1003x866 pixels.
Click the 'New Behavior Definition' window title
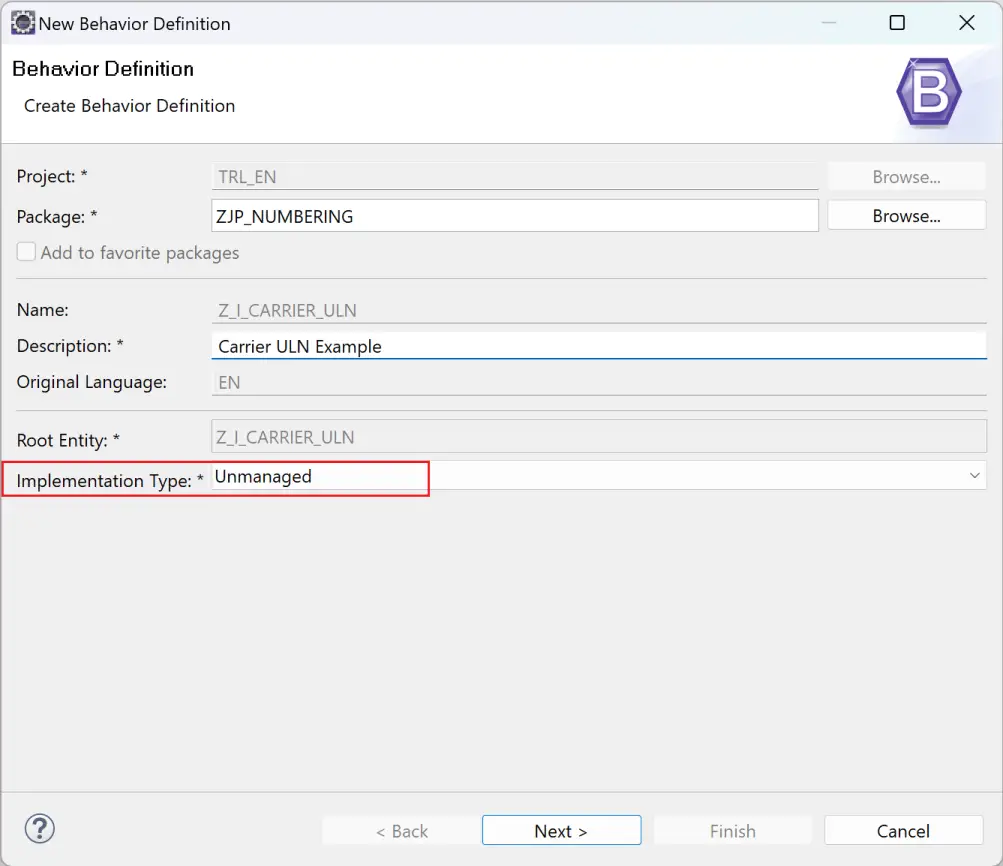[x=134, y=24]
